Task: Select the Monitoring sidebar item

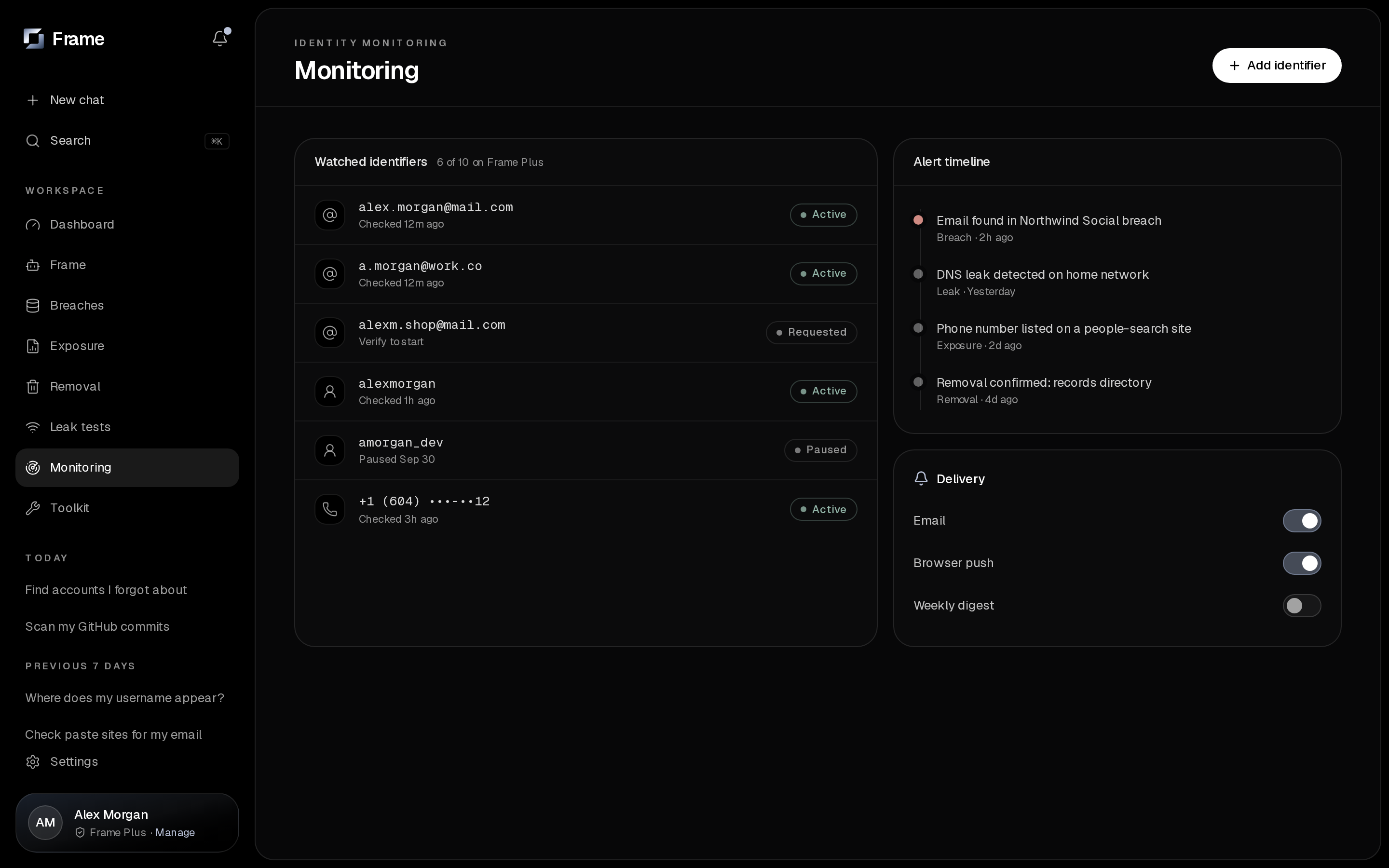Action: [x=127, y=468]
